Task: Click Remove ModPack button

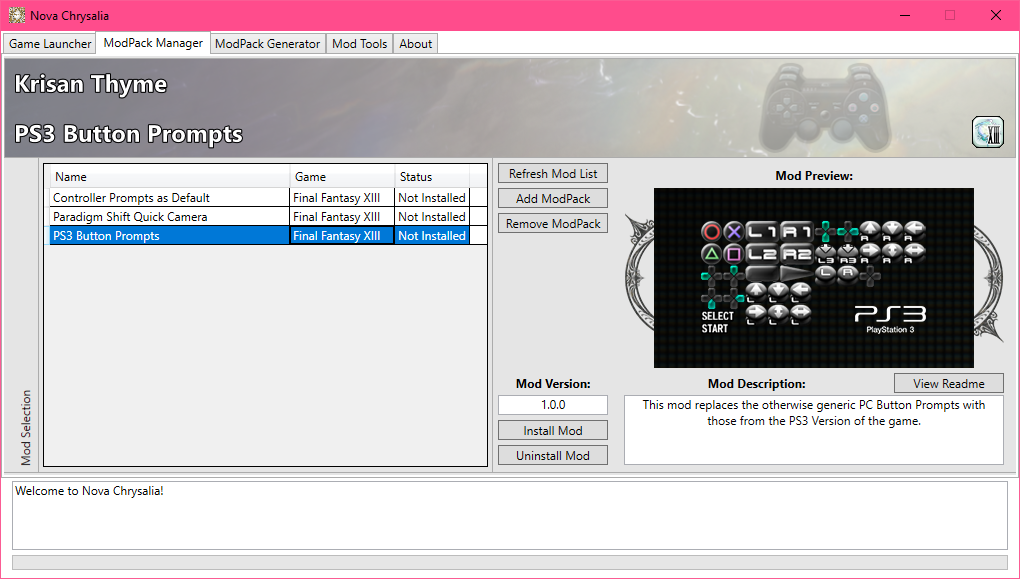Action: click(x=553, y=223)
